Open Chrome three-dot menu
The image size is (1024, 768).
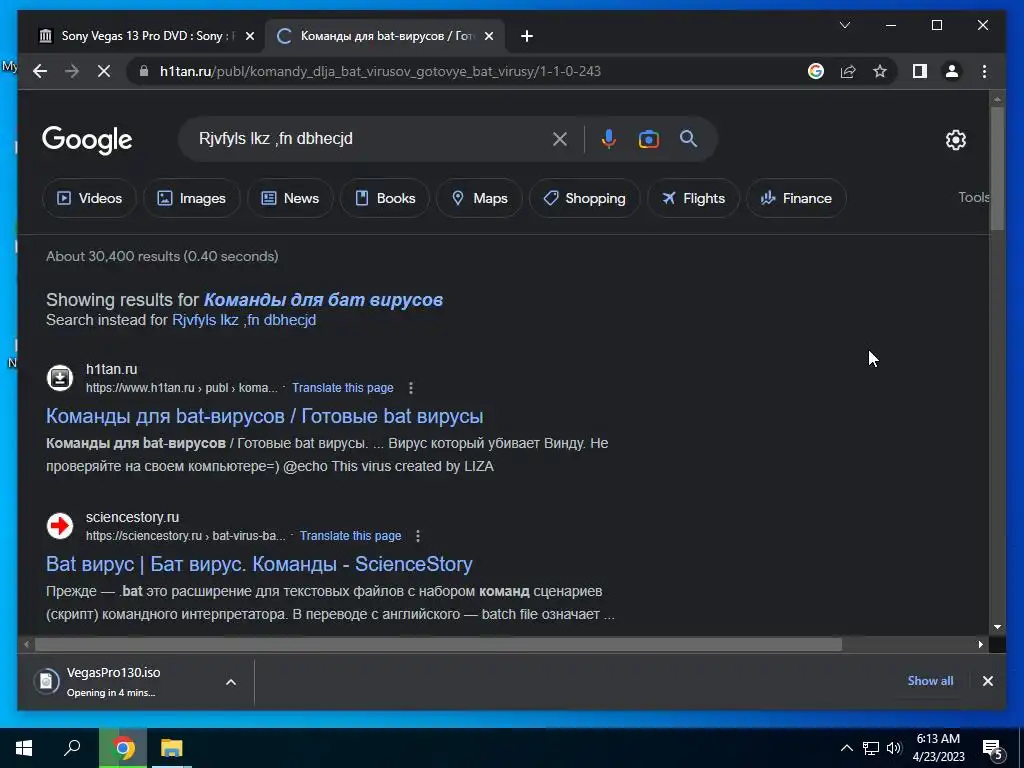point(984,71)
